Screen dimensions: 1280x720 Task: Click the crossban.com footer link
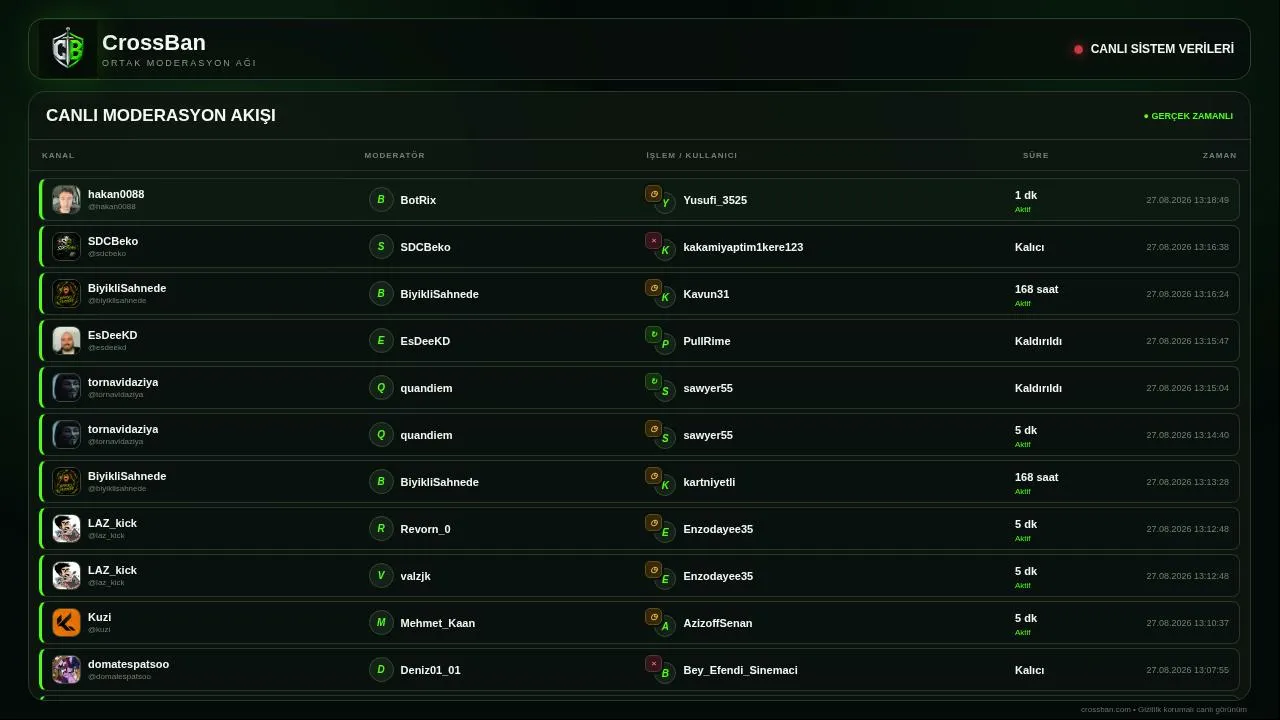1105,709
